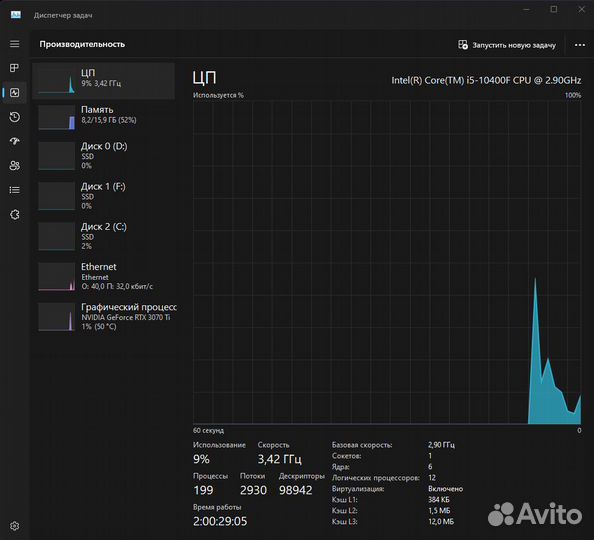Click the Кэш L3 12,0 МБ value

pyautogui.click(x=441, y=521)
